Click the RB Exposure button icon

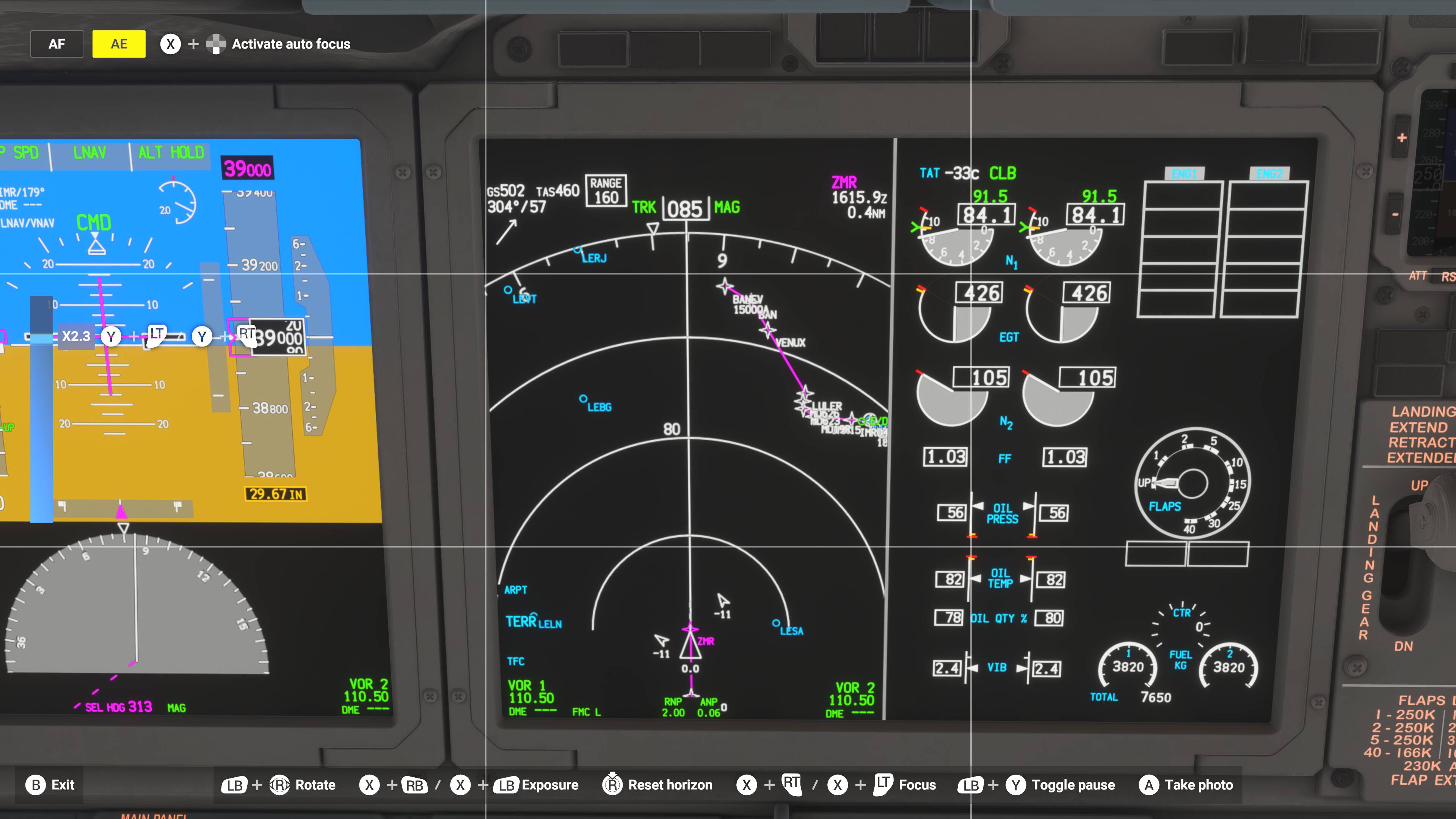414,785
